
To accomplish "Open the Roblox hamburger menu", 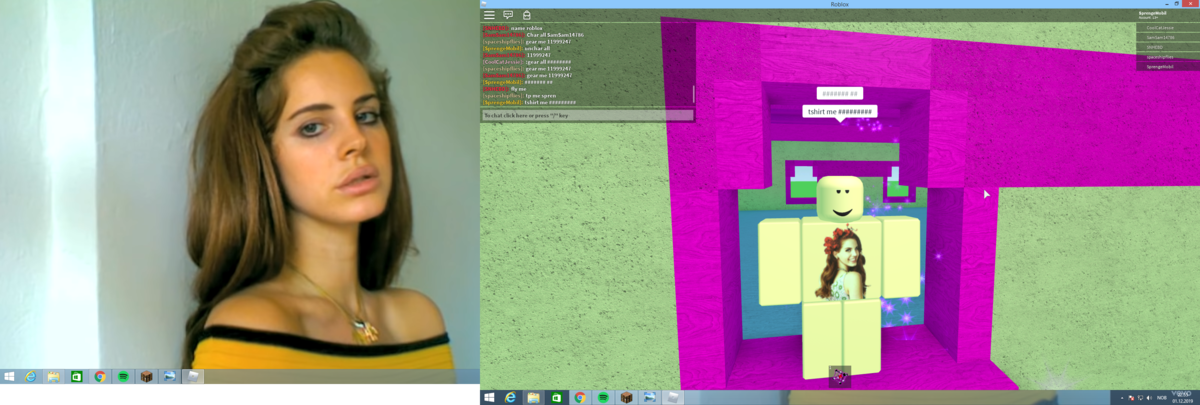I will 489,15.
